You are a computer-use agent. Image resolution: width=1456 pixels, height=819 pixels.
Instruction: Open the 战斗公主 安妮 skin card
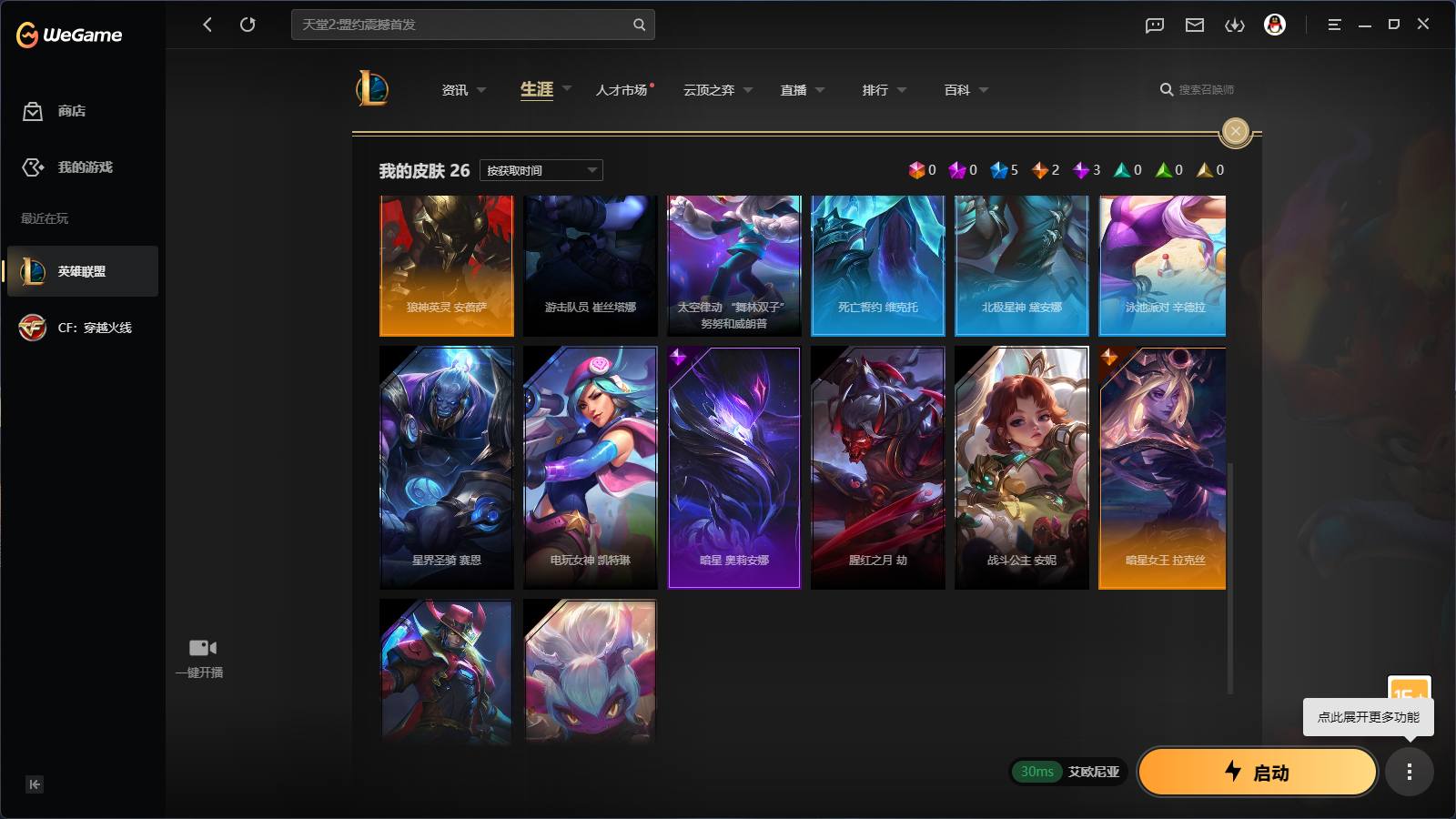1022,468
